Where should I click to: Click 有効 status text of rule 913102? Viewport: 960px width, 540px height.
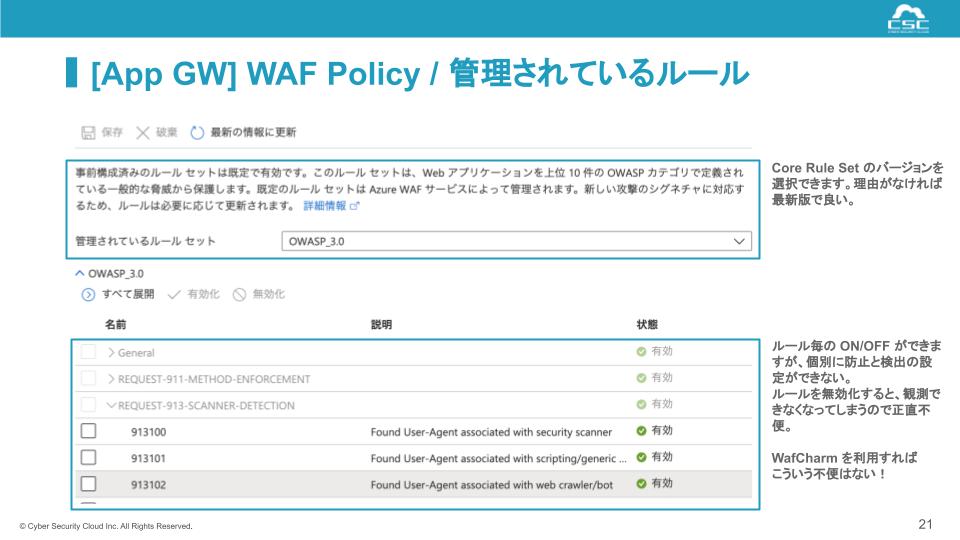(x=662, y=483)
